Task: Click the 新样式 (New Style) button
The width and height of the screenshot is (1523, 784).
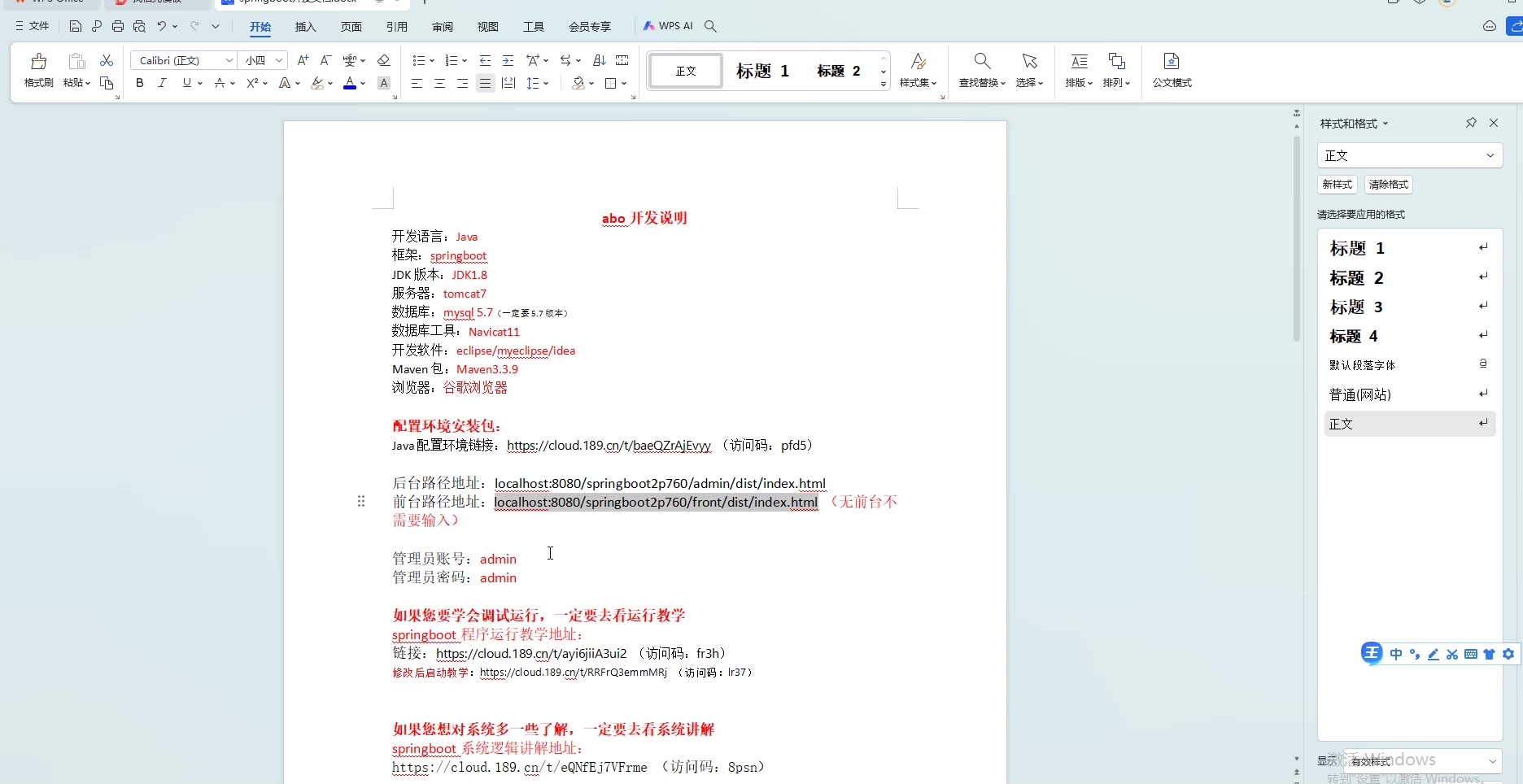Action: pyautogui.click(x=1337, y=185)
